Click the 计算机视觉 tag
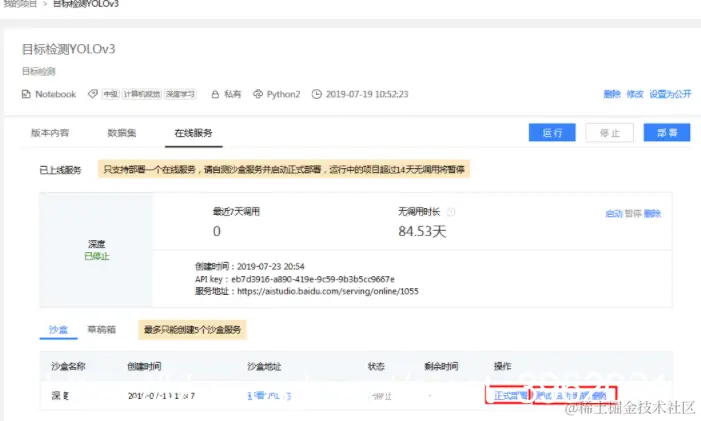 142,94
